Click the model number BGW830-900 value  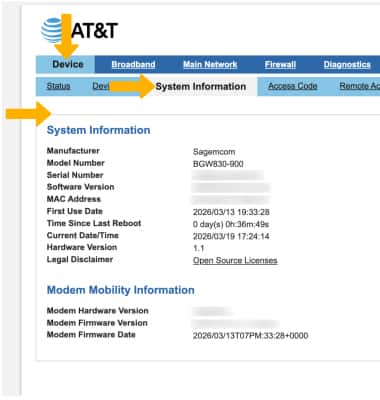pos(218,164)
